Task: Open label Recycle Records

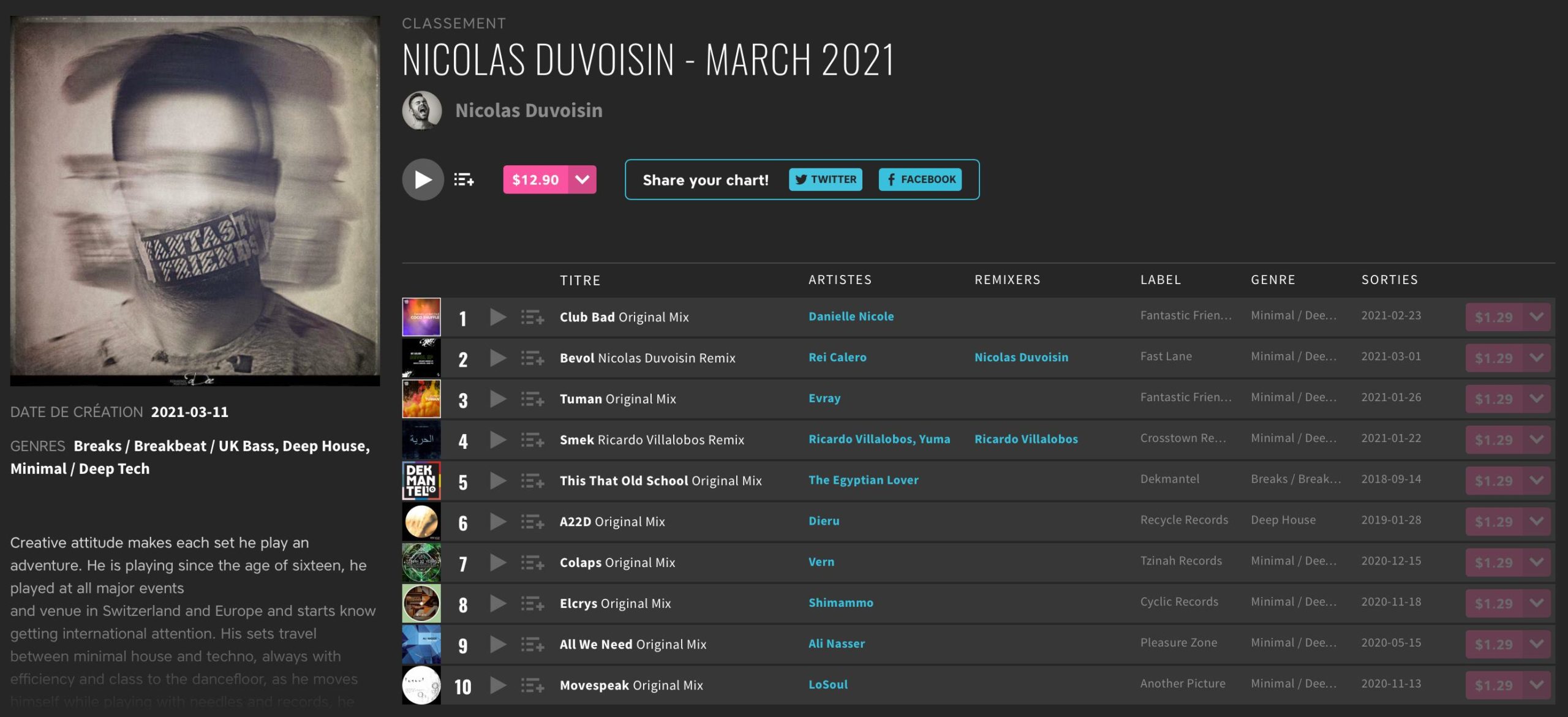Action: click(1184, 520)
